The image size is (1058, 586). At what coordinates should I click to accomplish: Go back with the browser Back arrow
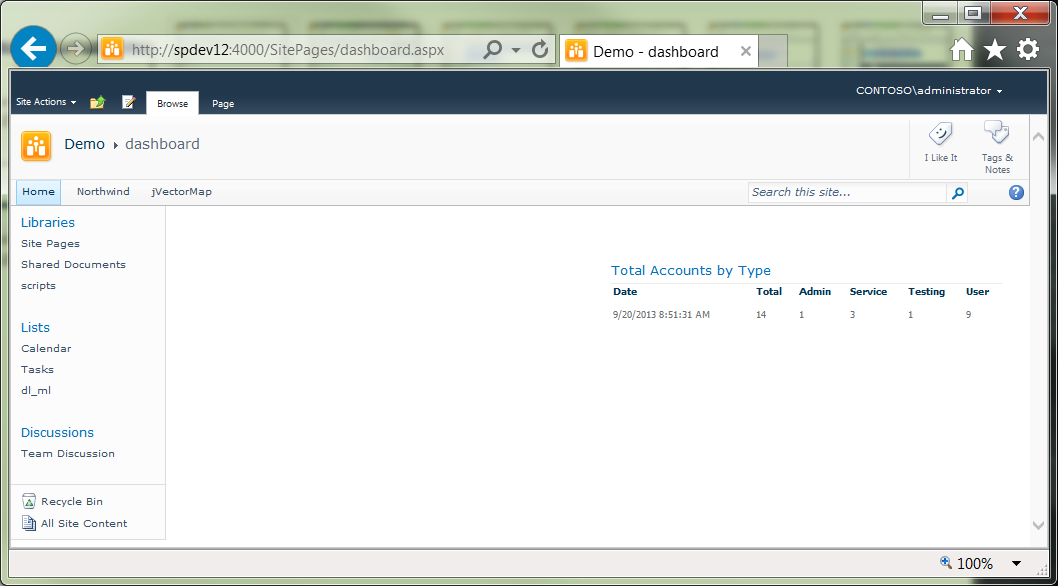coord(33,48)
